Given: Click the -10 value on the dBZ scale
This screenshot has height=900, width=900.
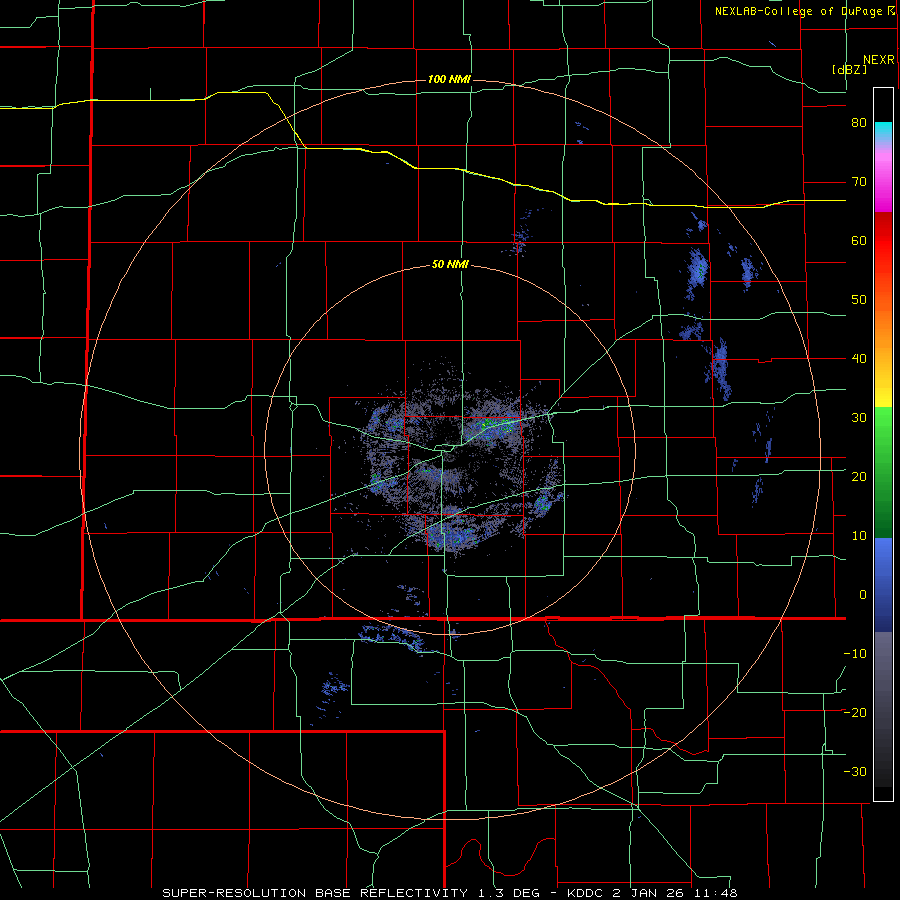Looking at the screenshot, I should 855,653.
